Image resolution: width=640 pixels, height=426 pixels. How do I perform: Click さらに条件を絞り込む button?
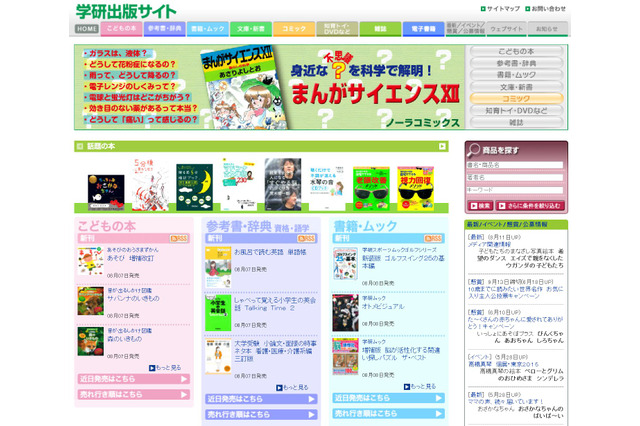pos(530,206)
